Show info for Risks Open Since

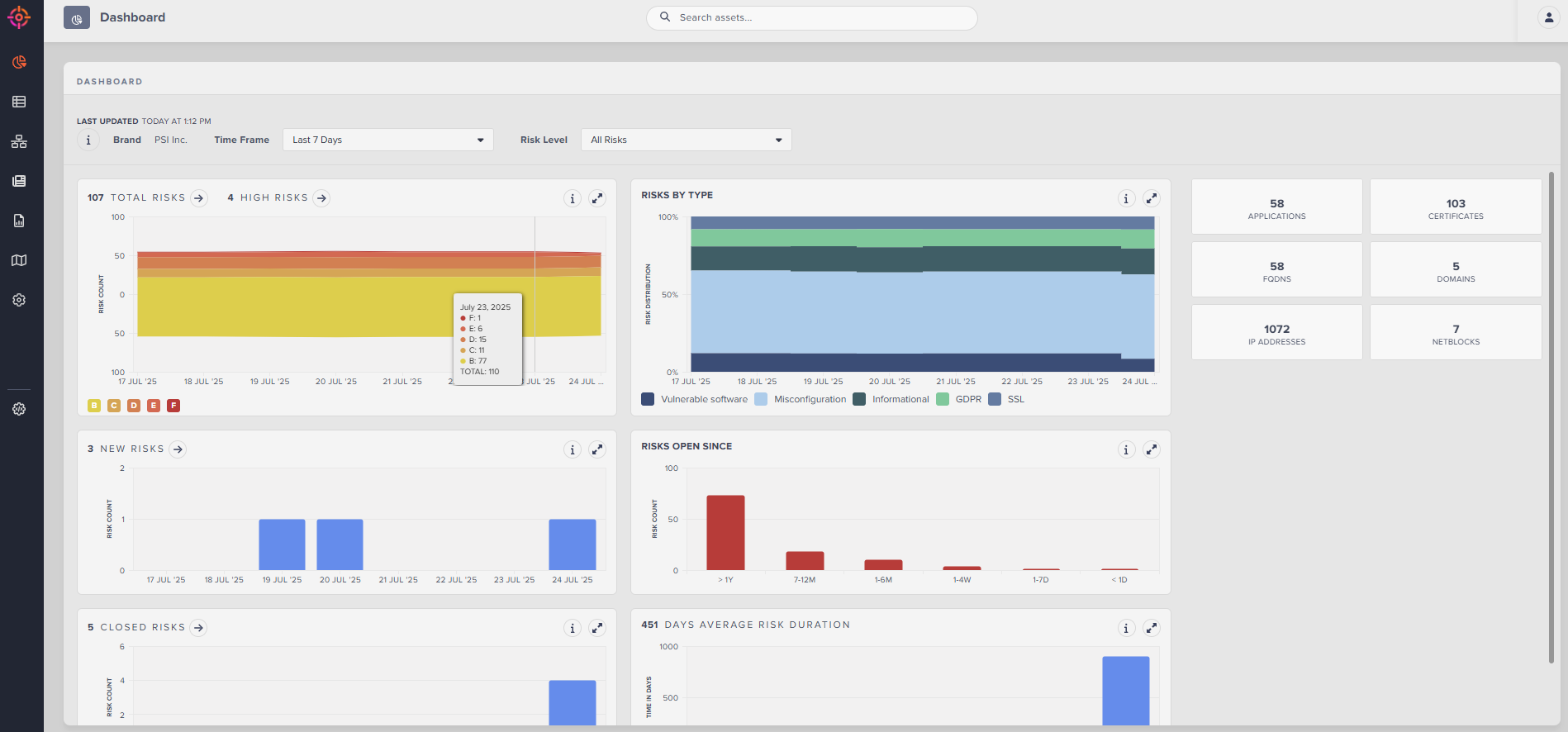pos(1126,449)
